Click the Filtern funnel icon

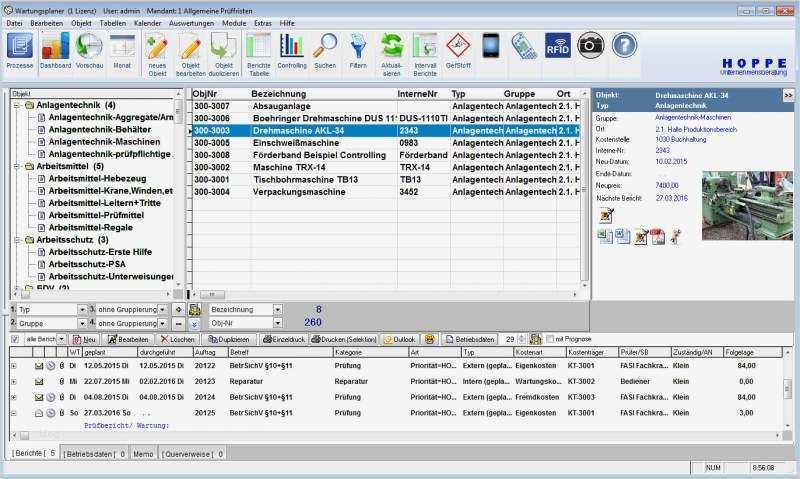[x=358, y=51]
